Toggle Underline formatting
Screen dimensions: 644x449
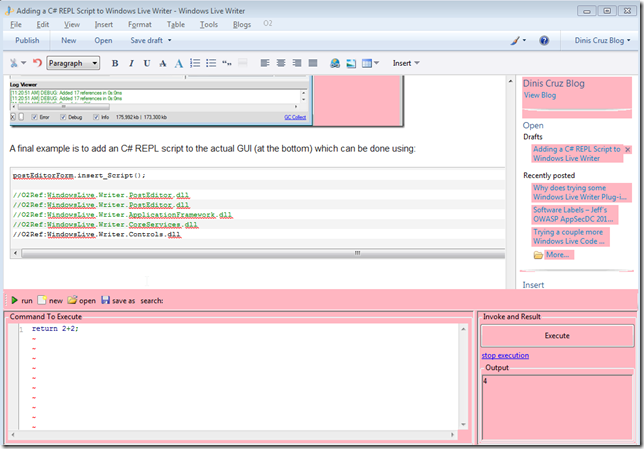click(x=147, y=63)
